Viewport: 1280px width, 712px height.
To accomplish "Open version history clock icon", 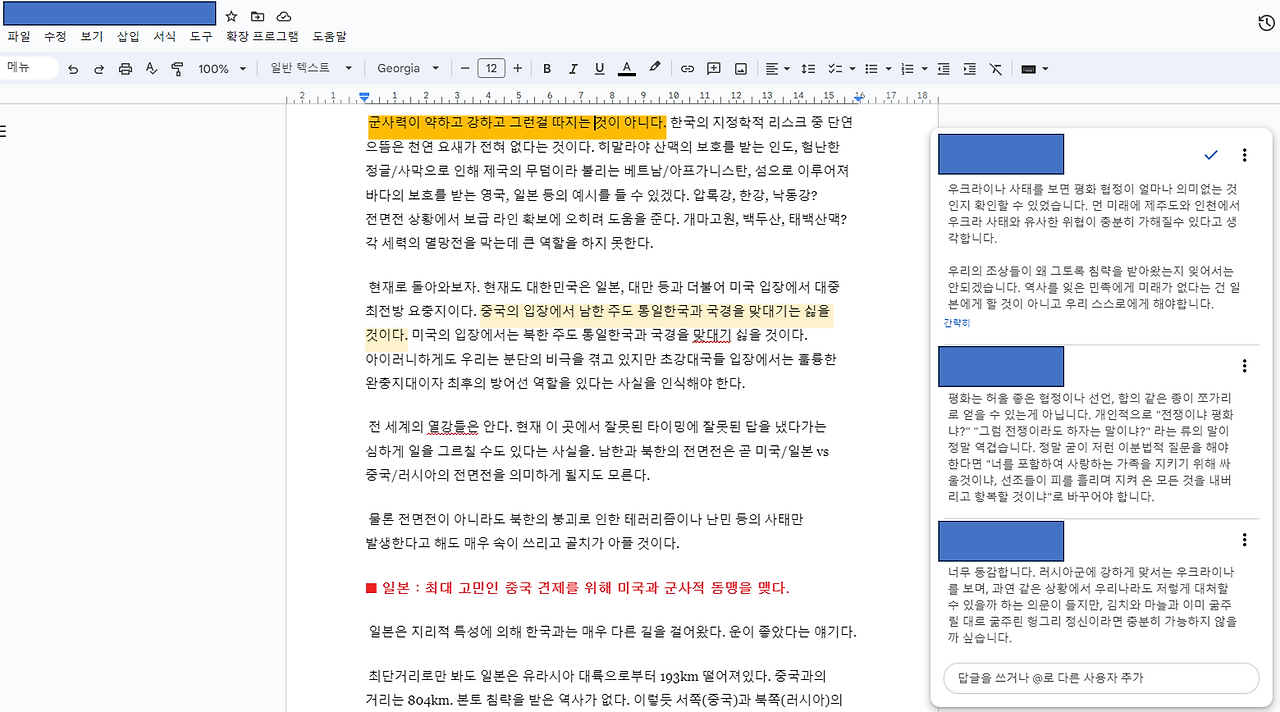I will click(x=1265, y=23).
